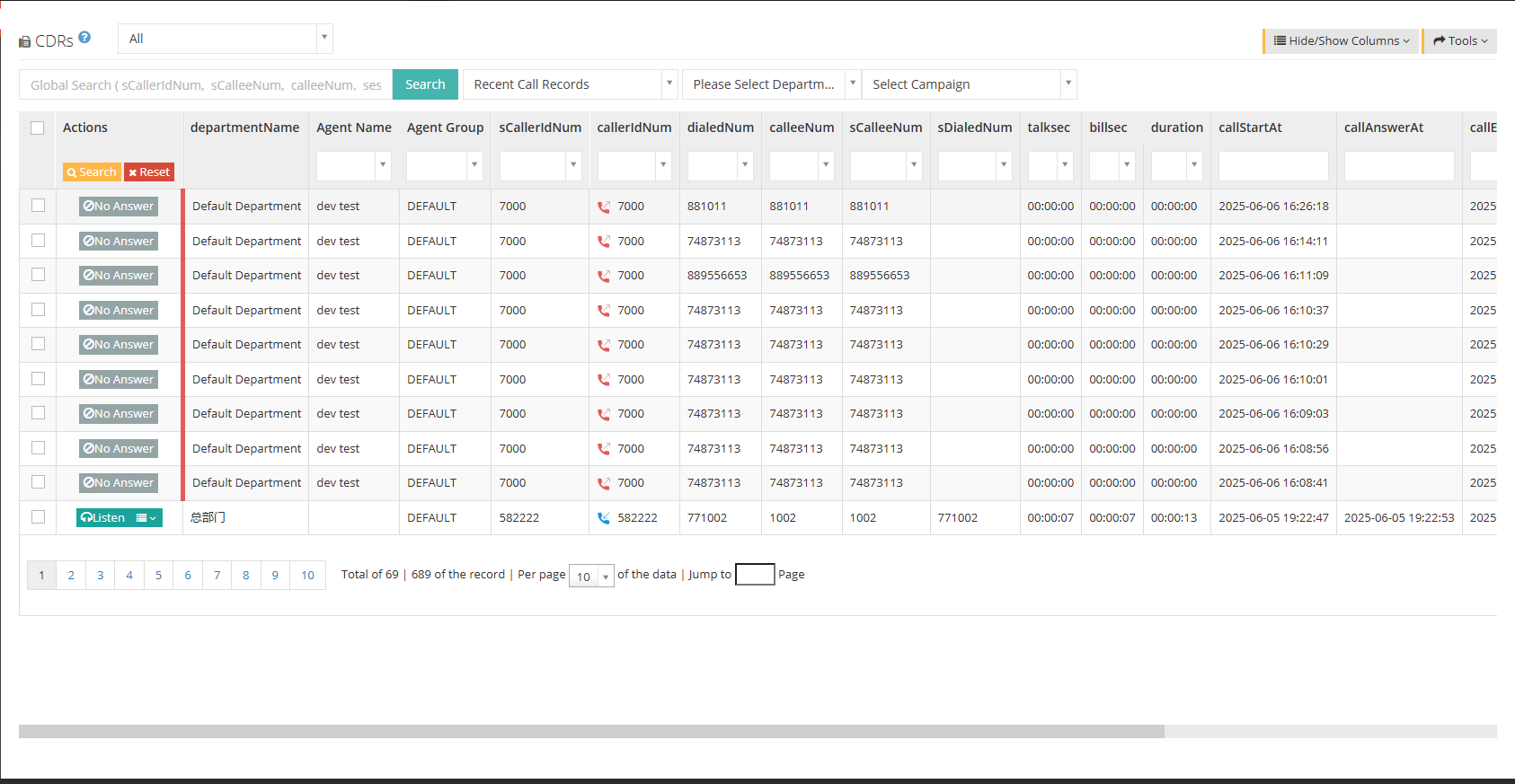Open the duration column filter dropdown

pos(1176,166)
